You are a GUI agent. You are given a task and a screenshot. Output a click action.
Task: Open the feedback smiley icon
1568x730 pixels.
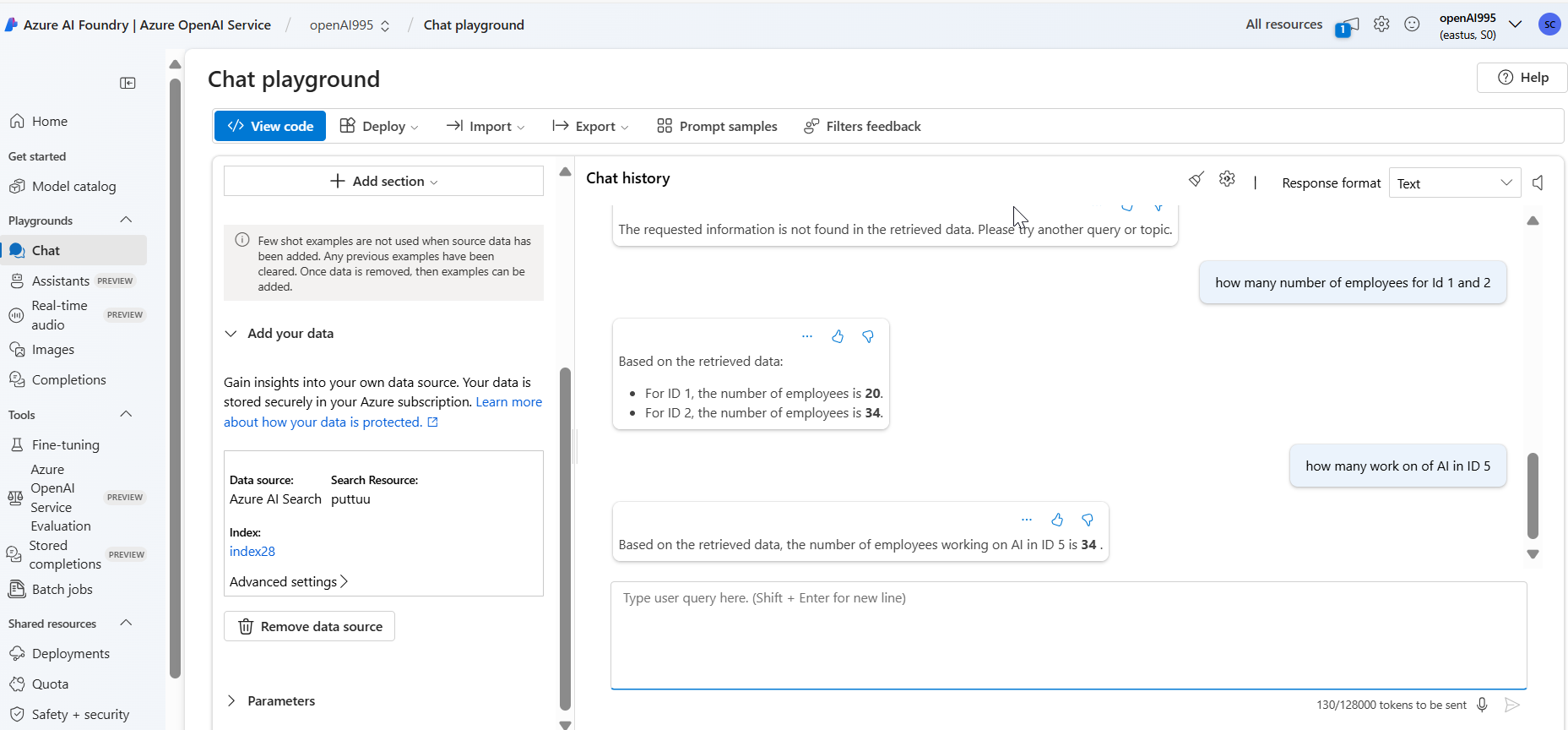tap(1412, 25)
